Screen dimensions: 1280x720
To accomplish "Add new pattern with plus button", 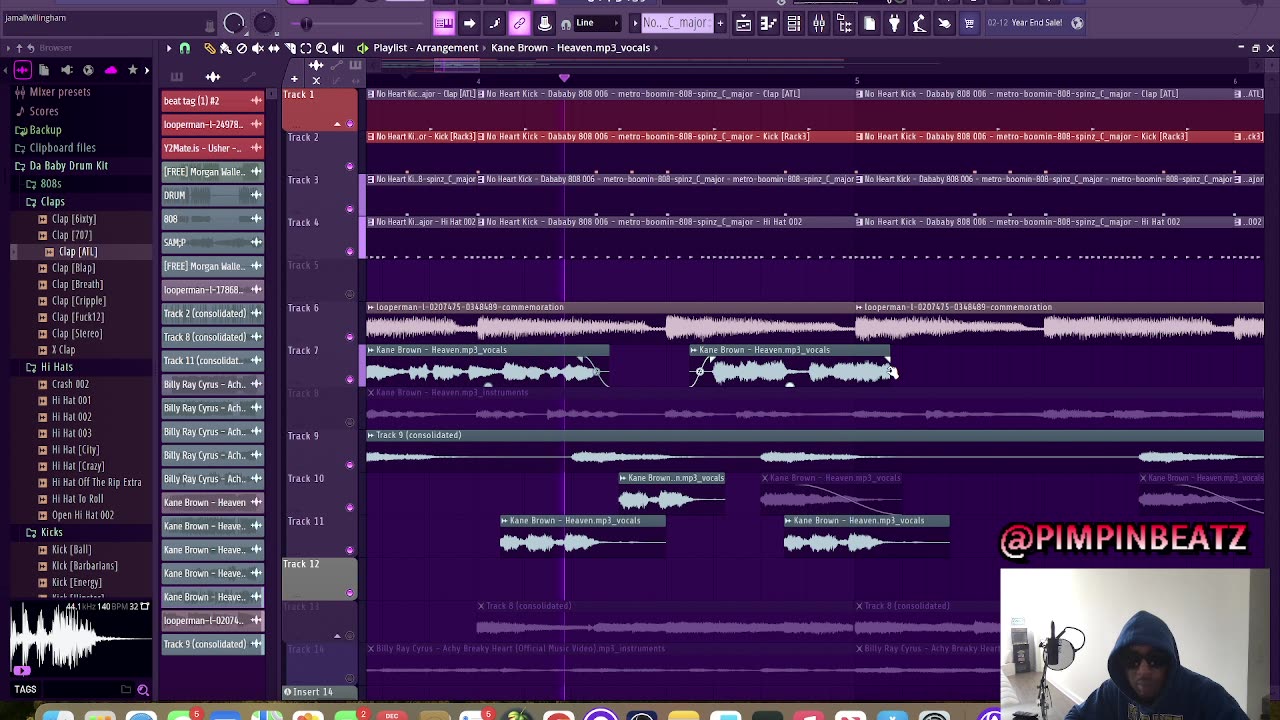I will (719, 23).
